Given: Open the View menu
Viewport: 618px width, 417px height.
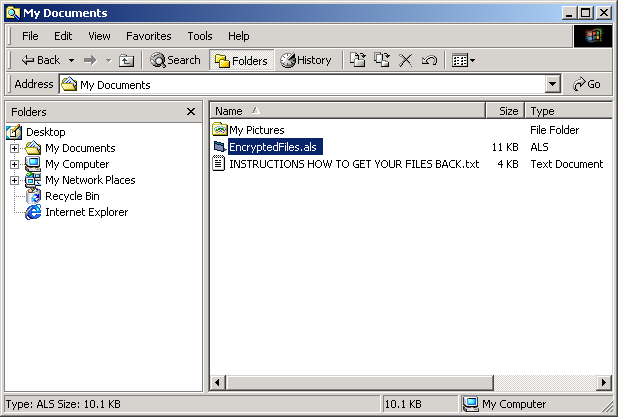Looking at the screenshot, I should [99, 36].
